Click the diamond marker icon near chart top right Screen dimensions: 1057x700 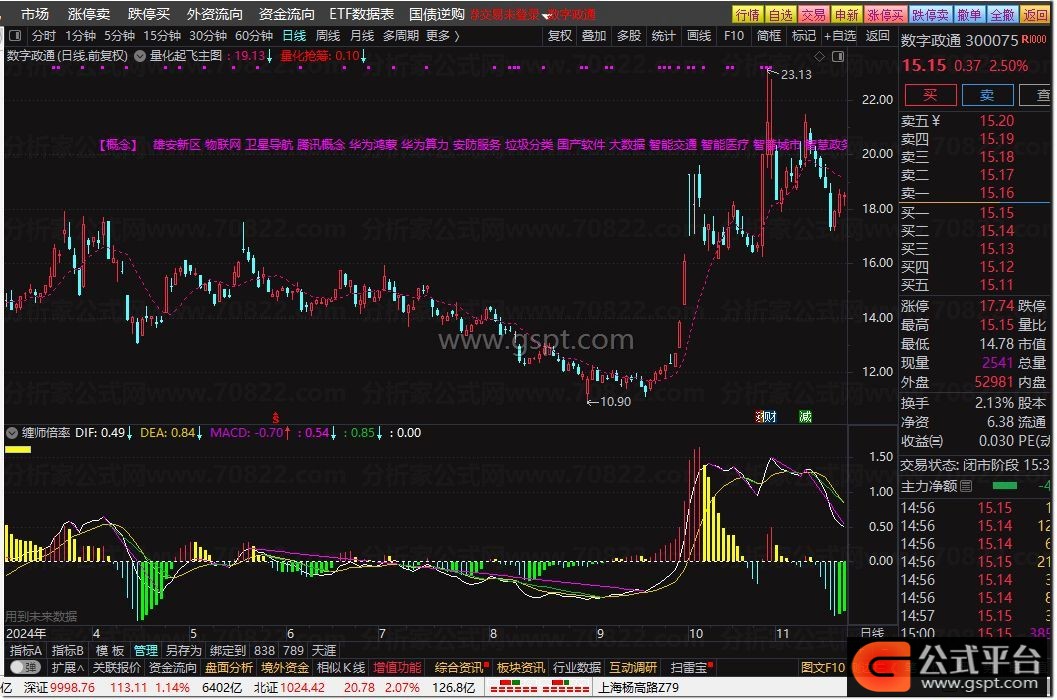point(820,57)
